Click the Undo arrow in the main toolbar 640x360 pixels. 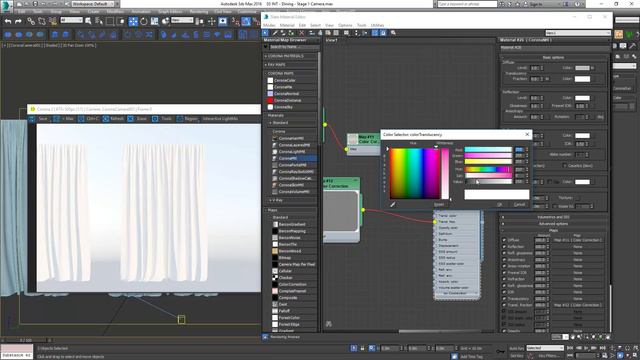[x=8, y=21]
